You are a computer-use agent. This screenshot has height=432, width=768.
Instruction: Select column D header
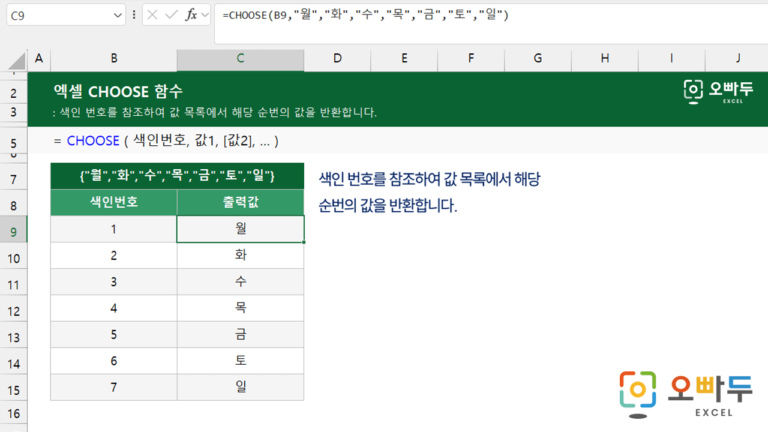[x=337, y=59]
